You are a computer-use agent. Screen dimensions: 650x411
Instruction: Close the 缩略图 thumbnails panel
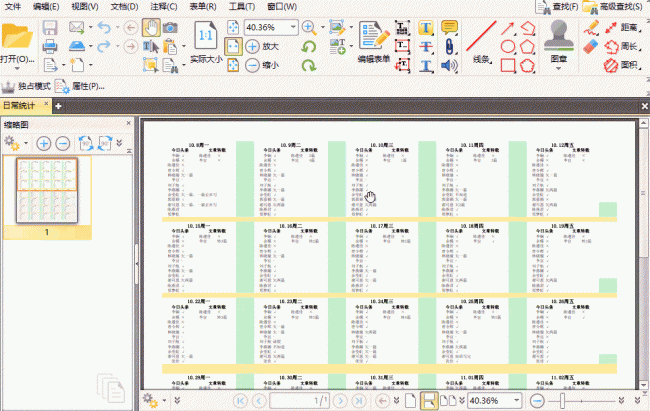click(129, 123)
